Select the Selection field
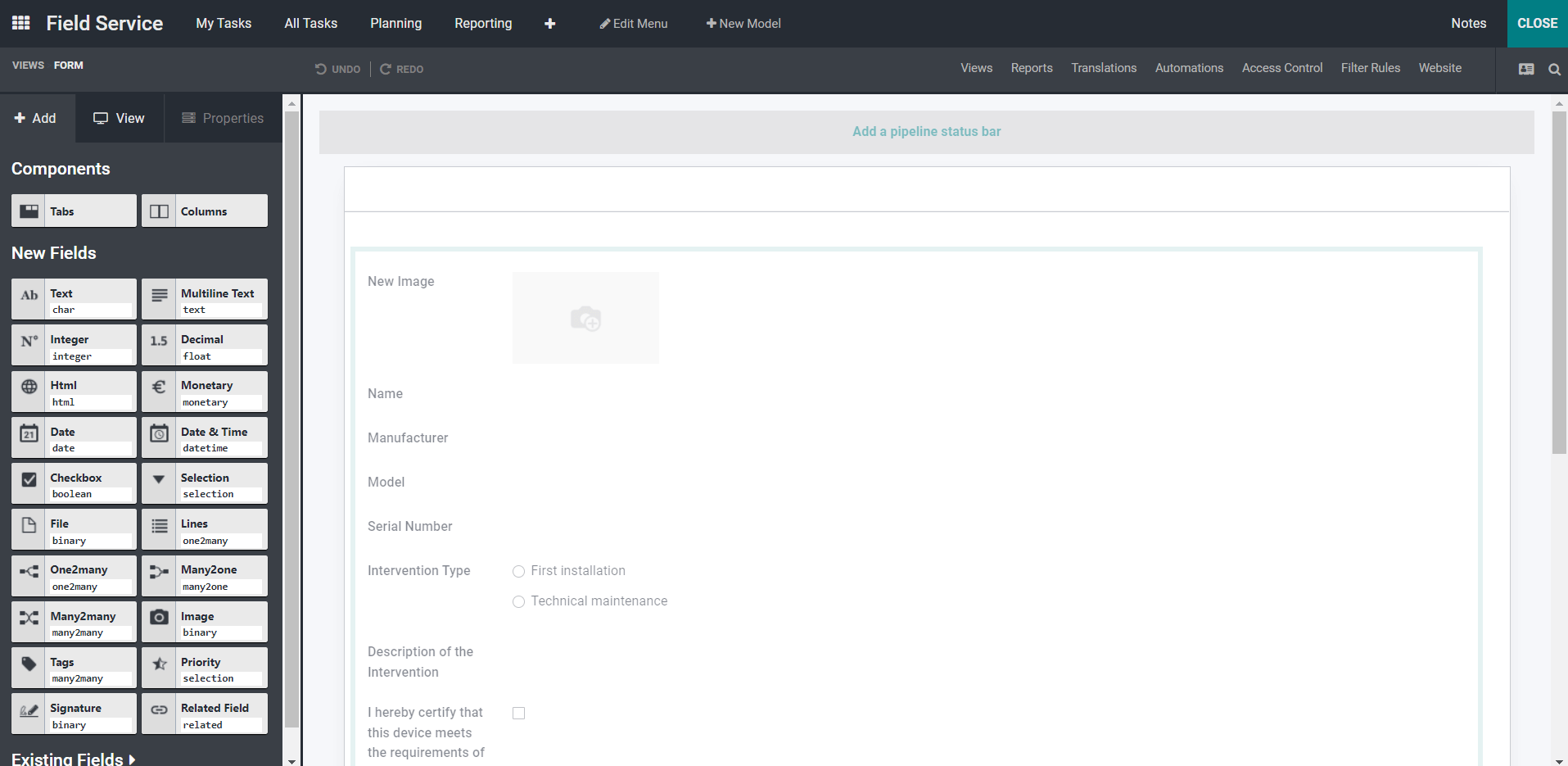This screenshot has height=766, width=1568. click(x=205, y=484)
